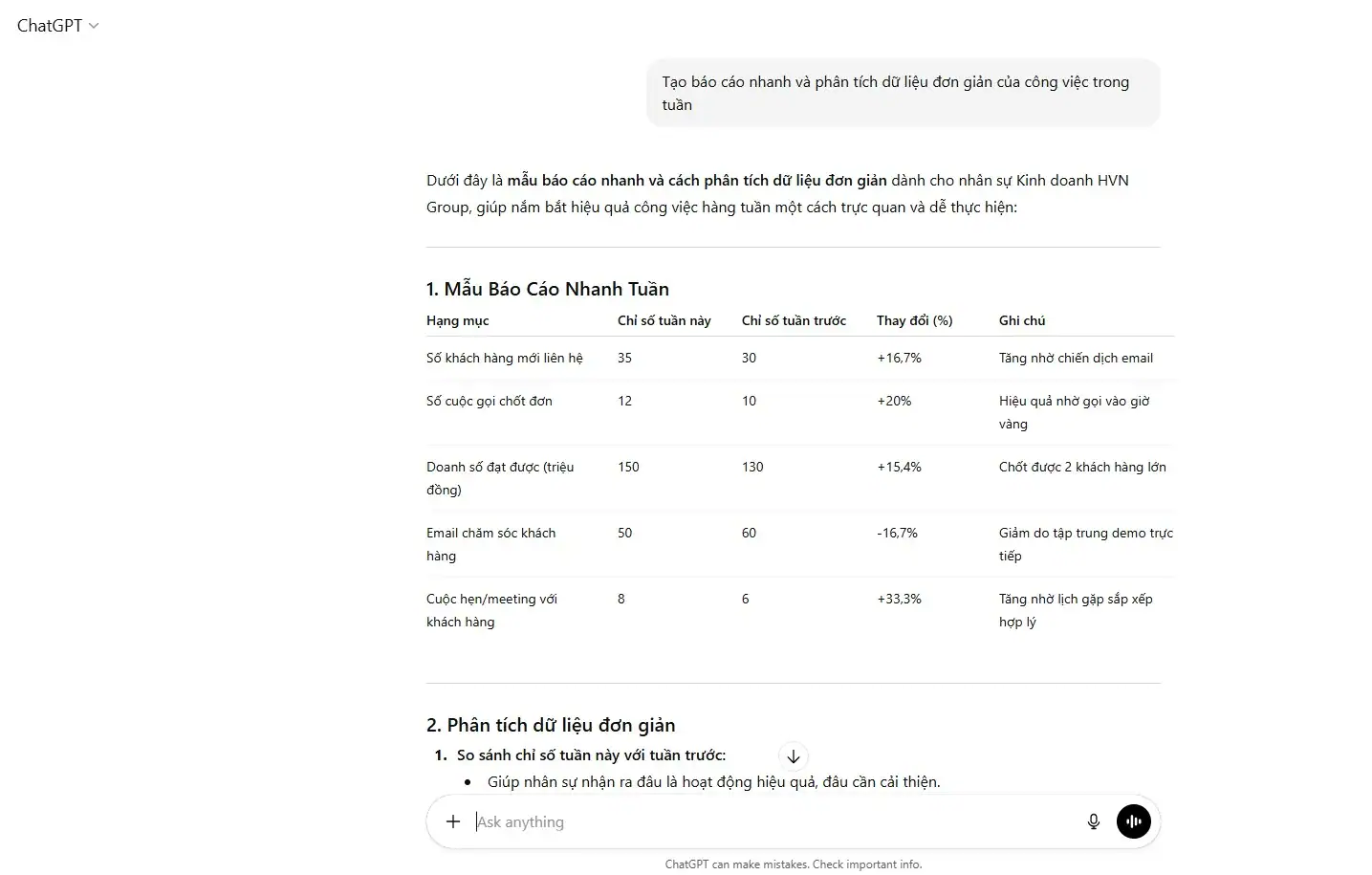Click the "Chỉ số tuần trước" column header

coord(794,320)
